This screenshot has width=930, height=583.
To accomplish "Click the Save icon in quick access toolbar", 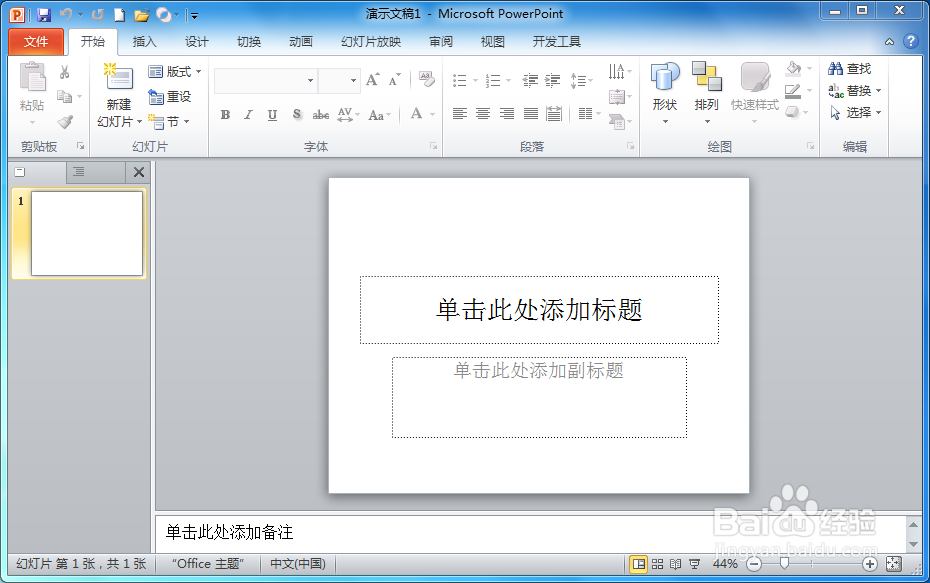I will point(44,14).
